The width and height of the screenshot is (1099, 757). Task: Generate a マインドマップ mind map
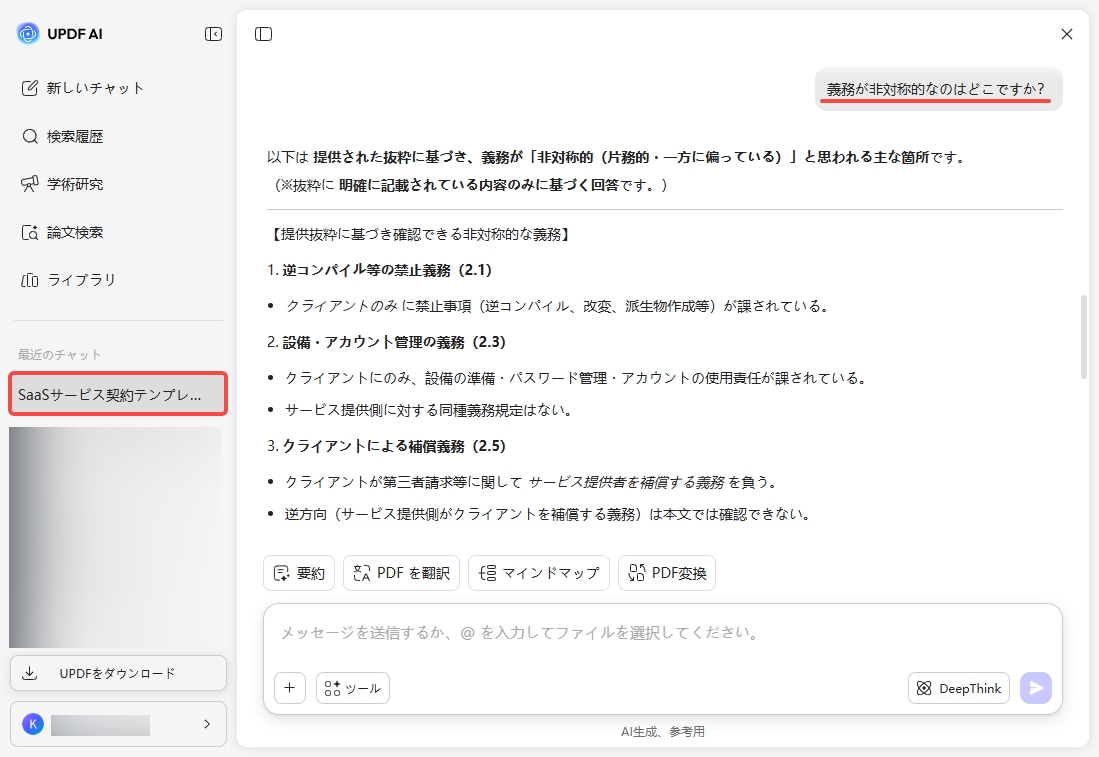pos(539,573)
